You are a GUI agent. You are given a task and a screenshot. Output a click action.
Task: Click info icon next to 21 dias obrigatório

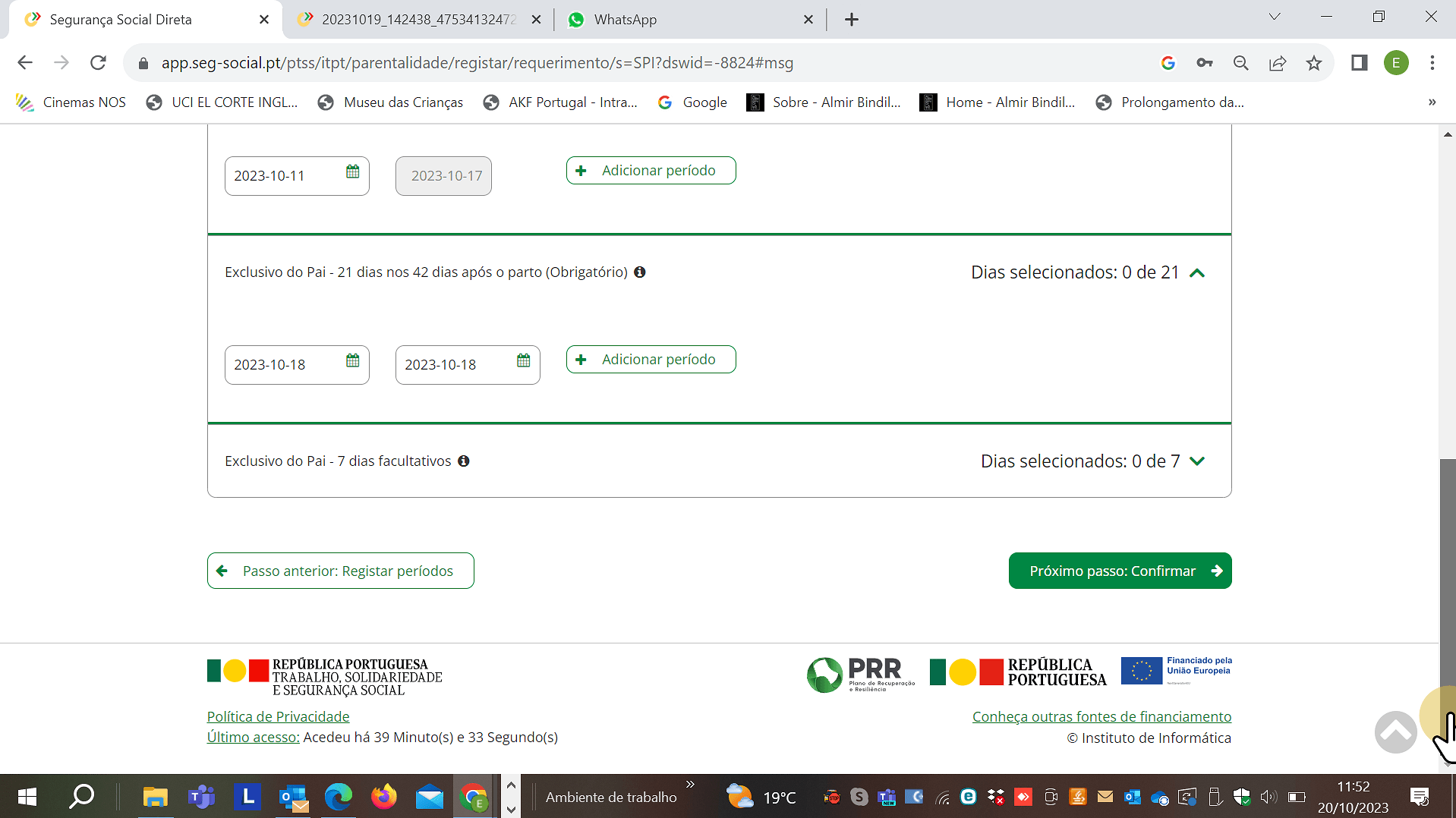coord(640,272)
